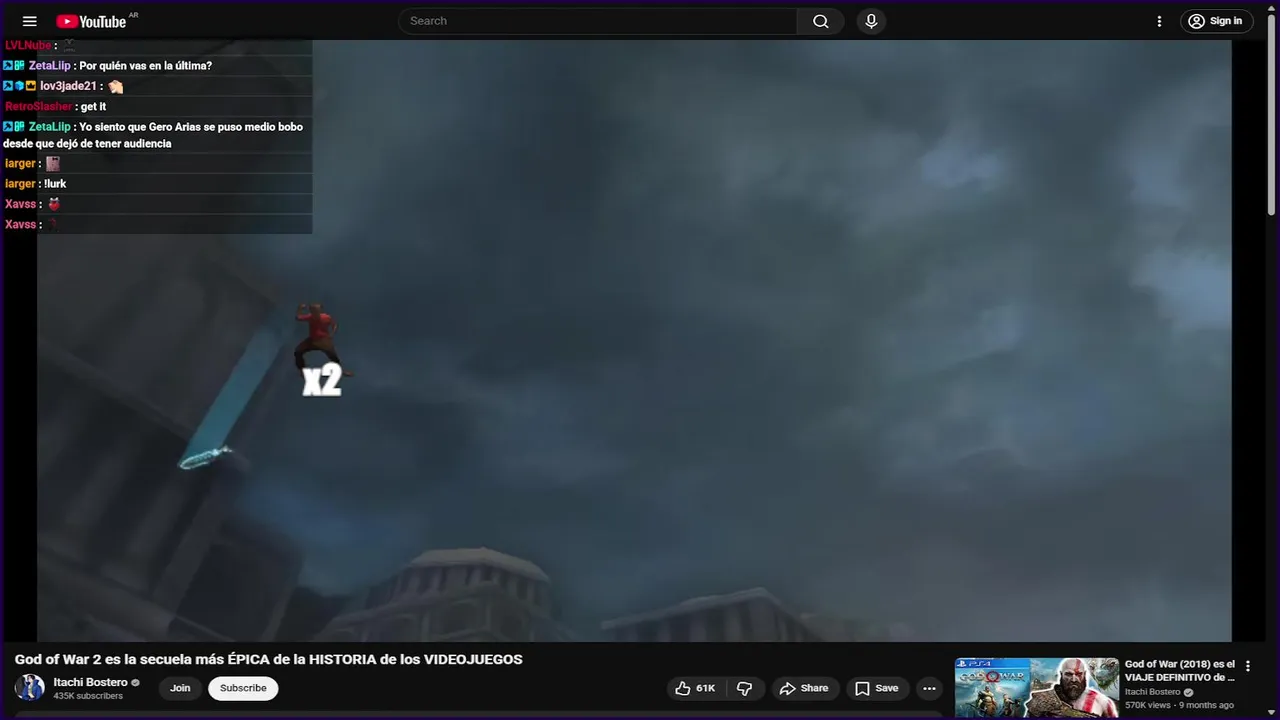This screenshot has height=720, width=1280.
Task: Subscribe to the Itachi Bostero channel
Action: point(243,688)
